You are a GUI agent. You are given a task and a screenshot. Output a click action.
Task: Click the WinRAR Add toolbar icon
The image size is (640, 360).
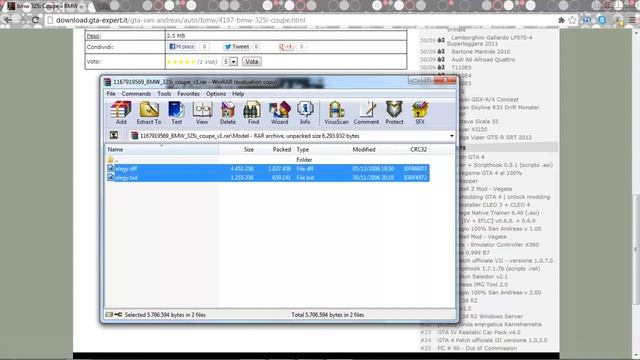(x=121, y=113)
